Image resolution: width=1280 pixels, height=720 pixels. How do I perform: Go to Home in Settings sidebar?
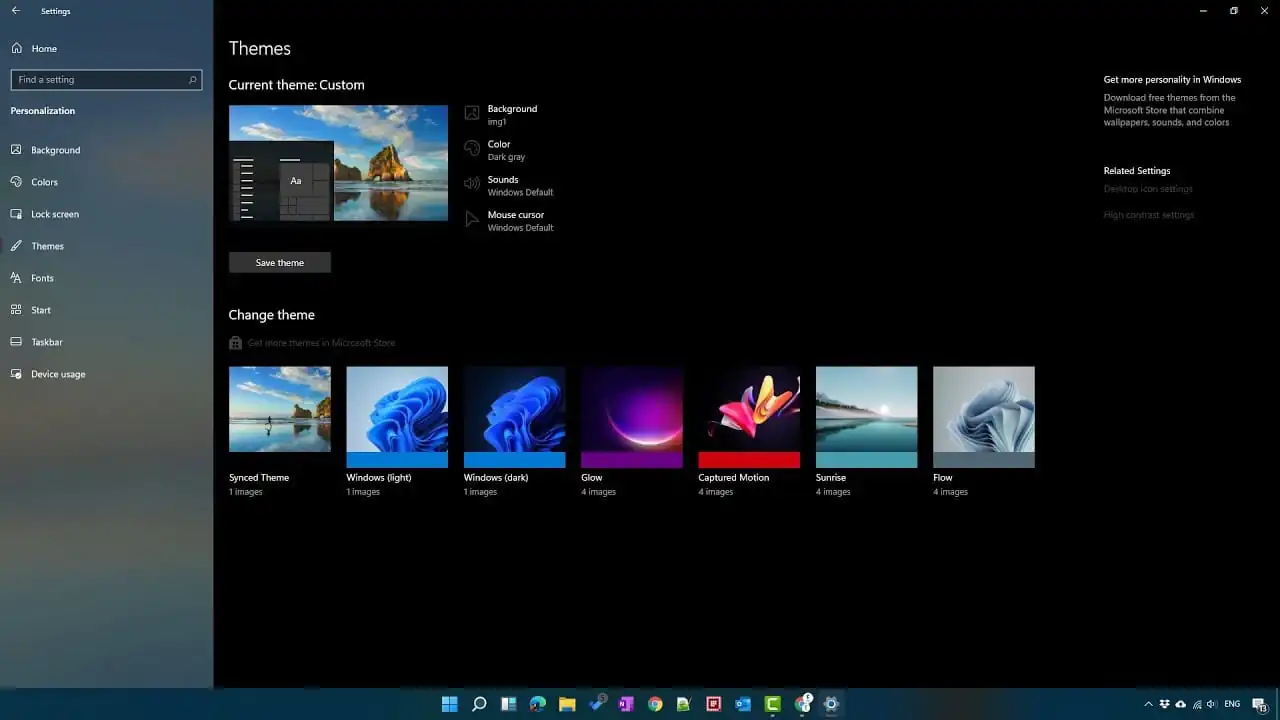pos(43,48)
